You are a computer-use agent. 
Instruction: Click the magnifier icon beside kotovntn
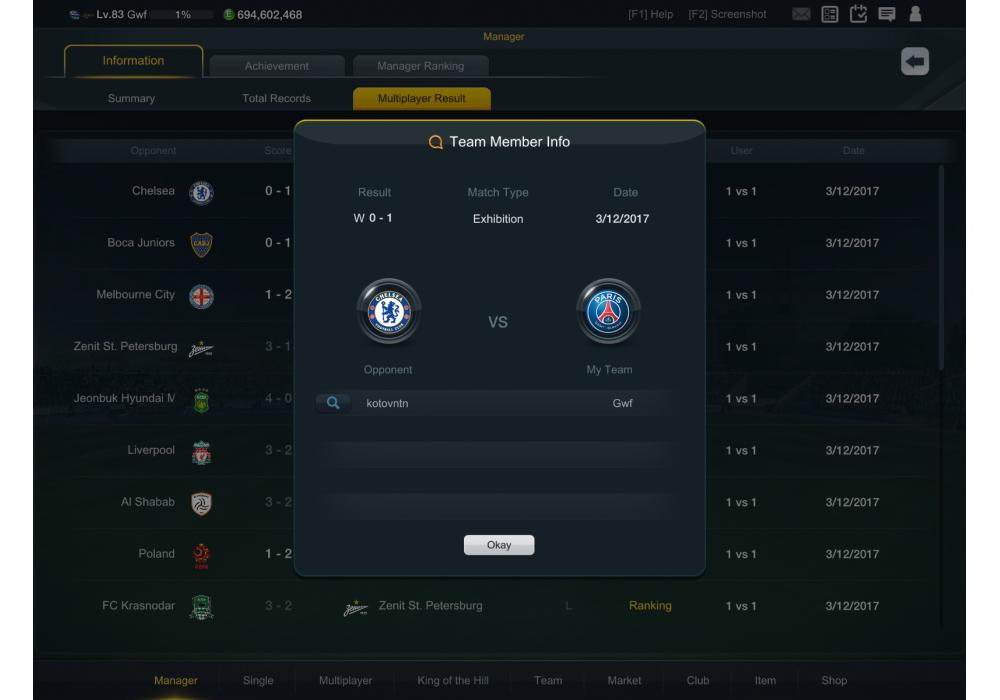click(x=333, y=403)
